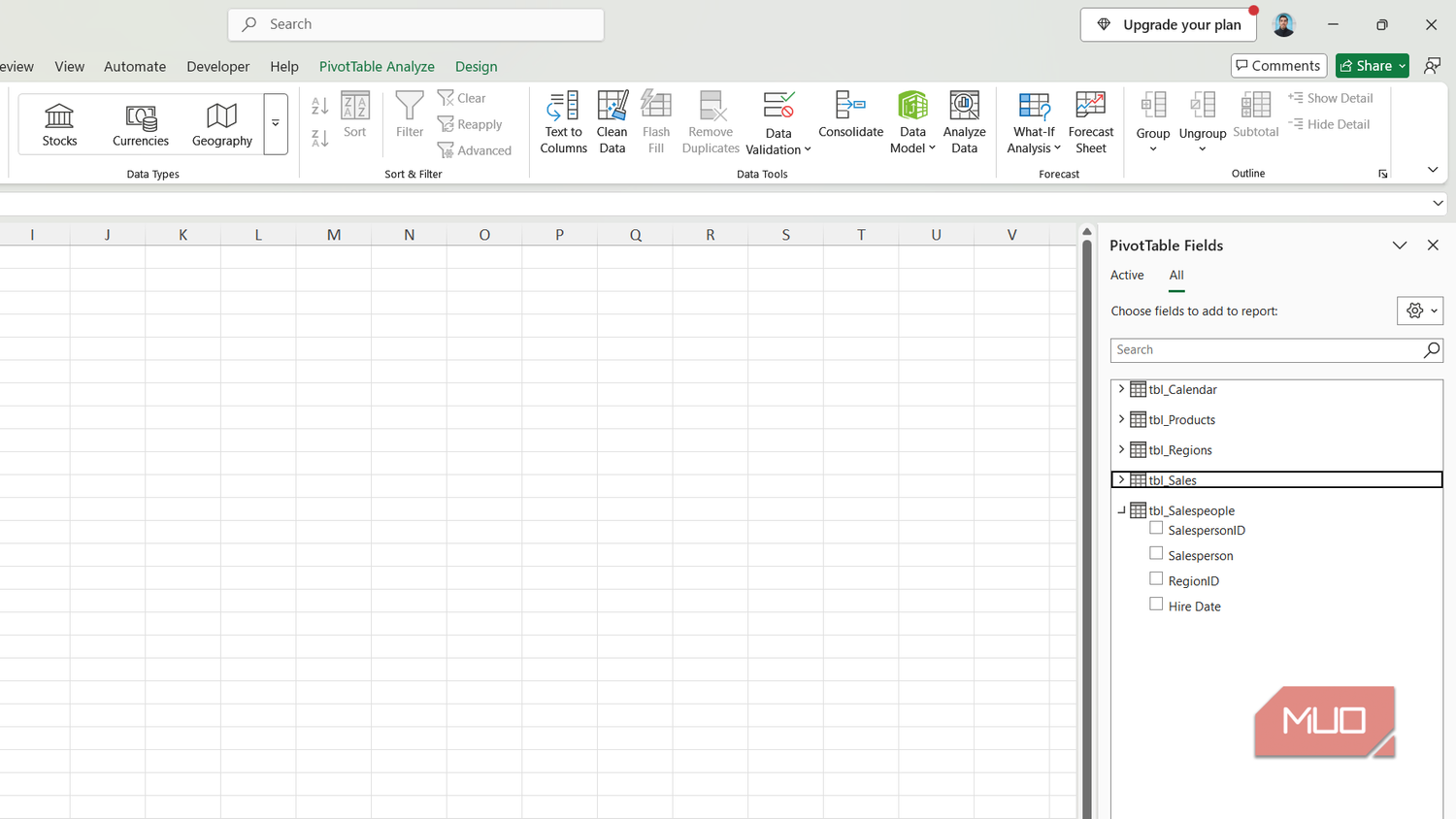1456x819 pixels.
Task: Open the View tab
Action: [70, 66]
